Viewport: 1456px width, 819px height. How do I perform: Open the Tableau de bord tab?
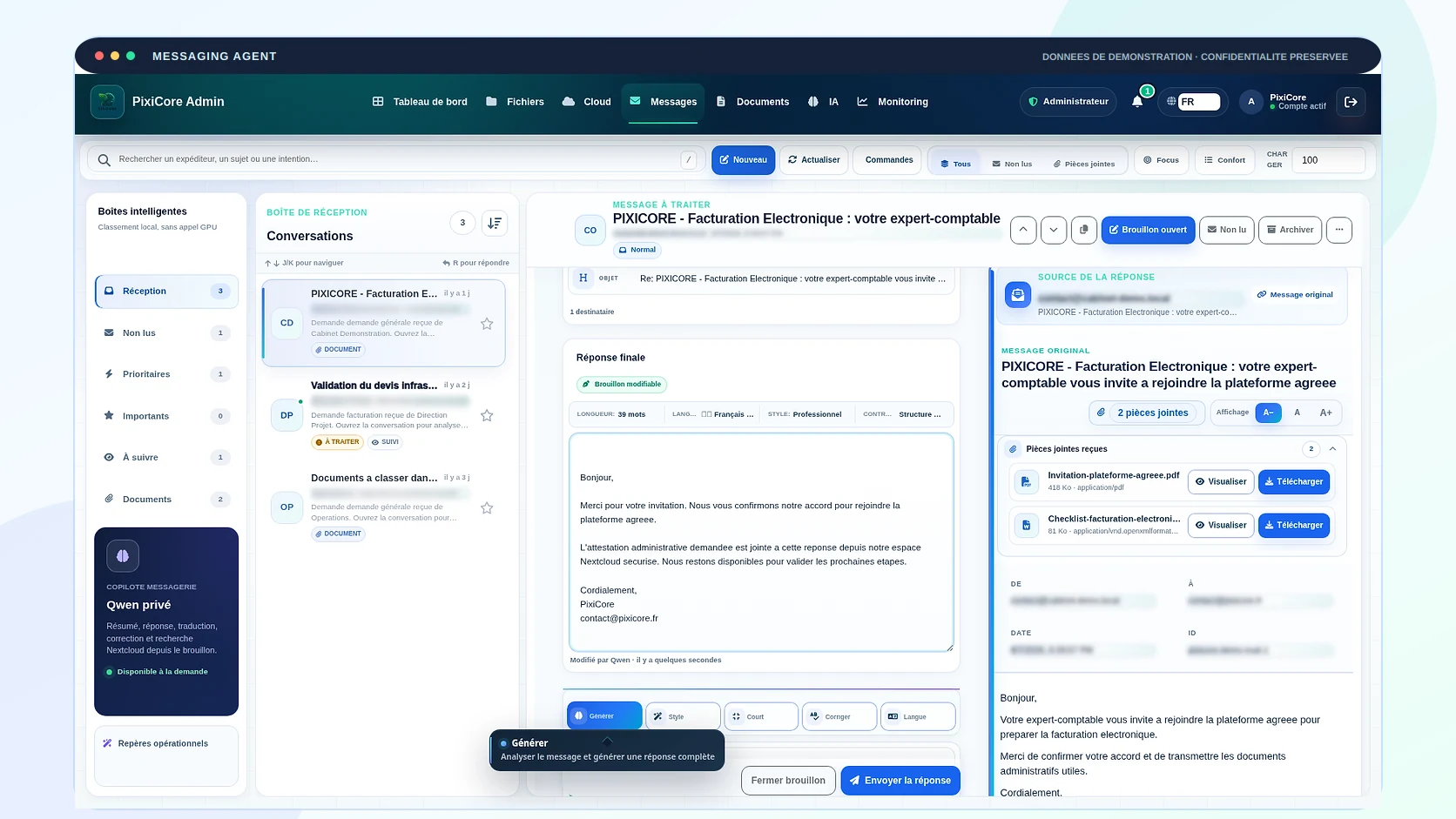click(x=420, y=102)
